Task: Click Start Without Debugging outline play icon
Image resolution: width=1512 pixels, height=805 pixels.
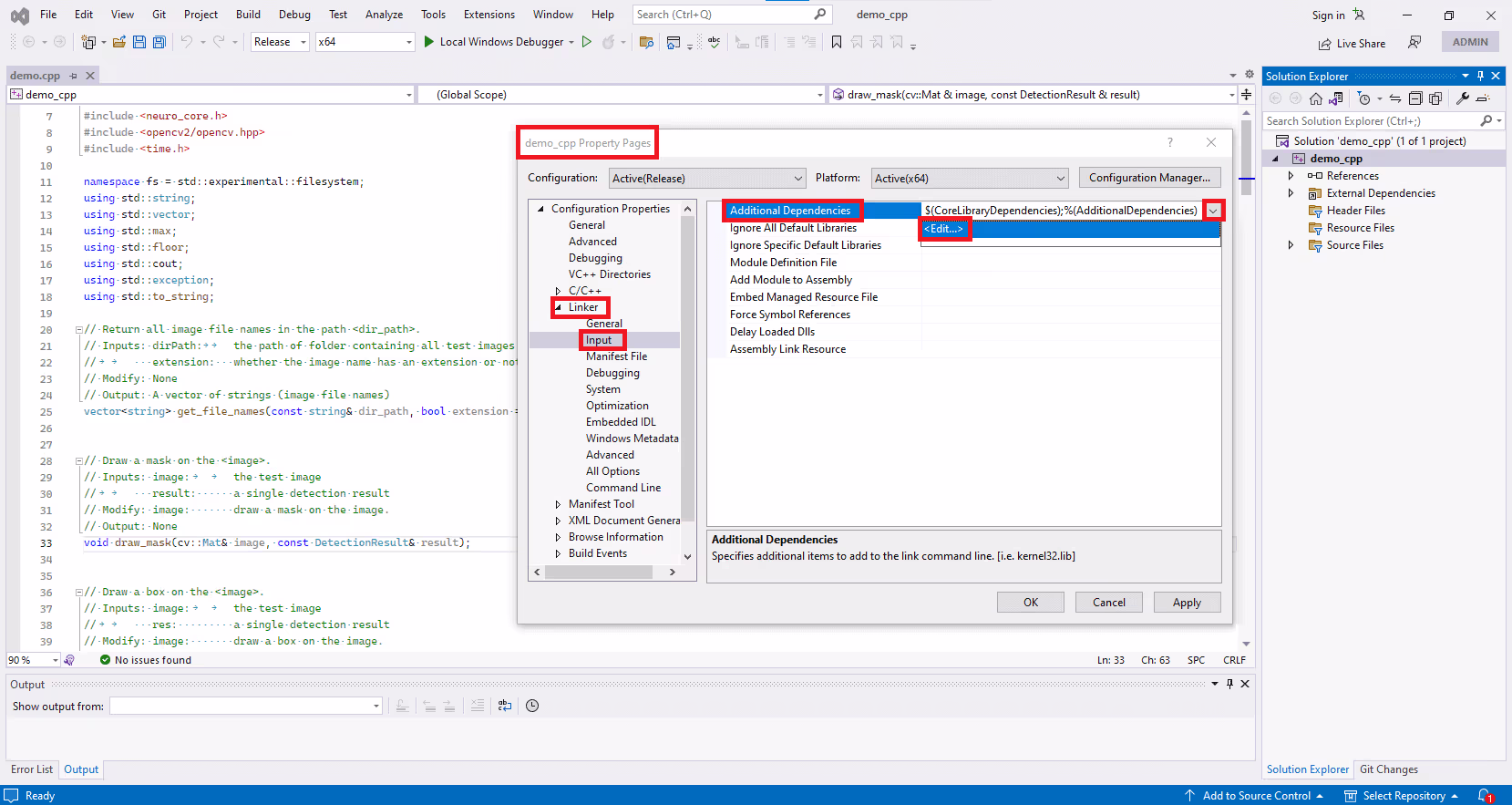Action: [x=587, y=42]
